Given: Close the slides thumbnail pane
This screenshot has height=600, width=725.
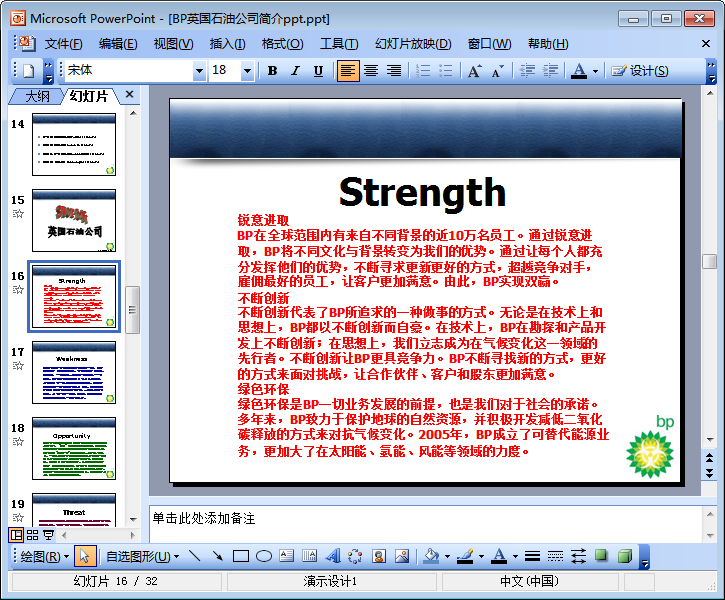Looking at the screenshot, I should [x=129, y=95].
